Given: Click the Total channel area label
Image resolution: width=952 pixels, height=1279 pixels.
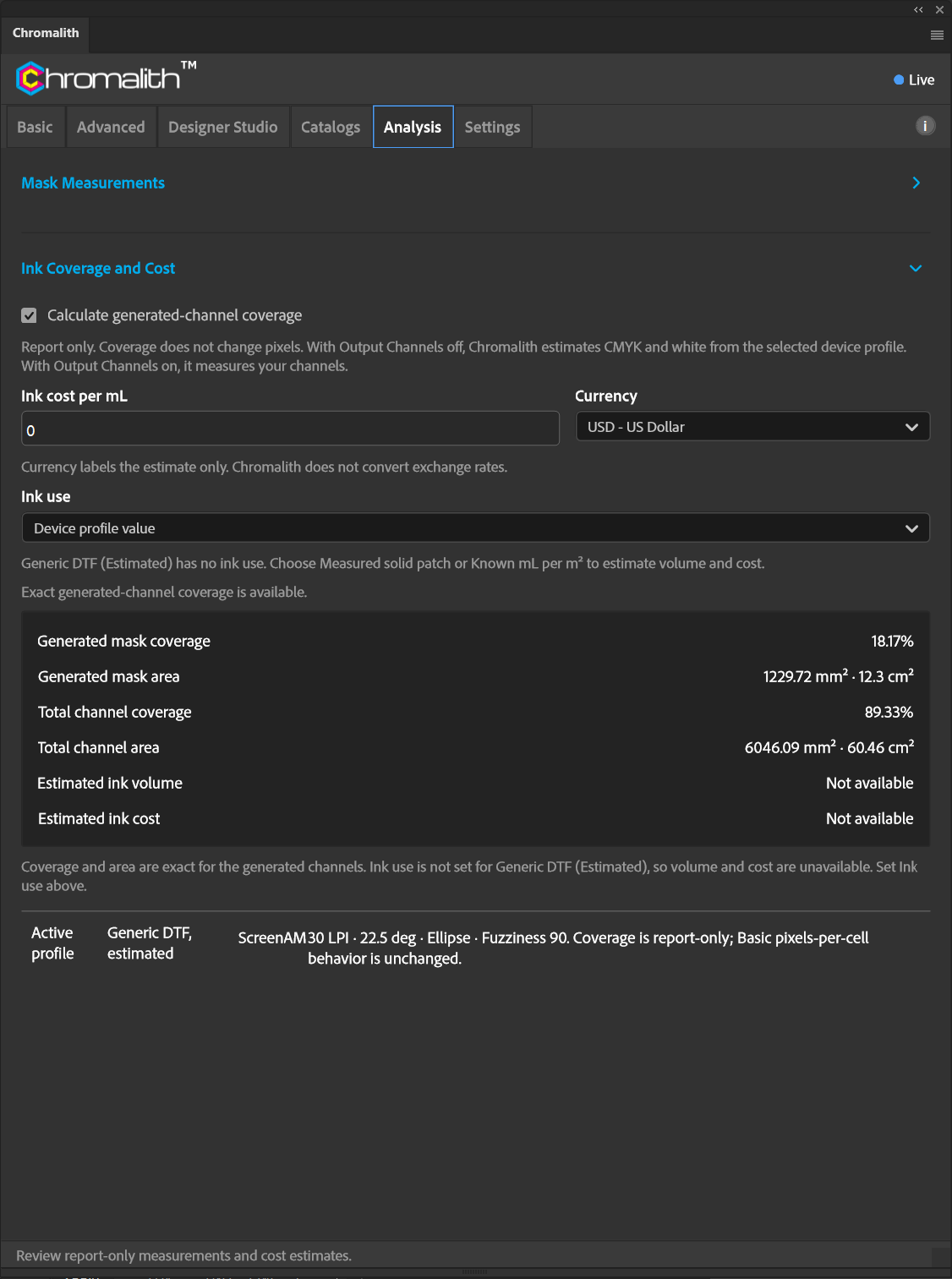Looking at the screenshot, I should 98,748.
